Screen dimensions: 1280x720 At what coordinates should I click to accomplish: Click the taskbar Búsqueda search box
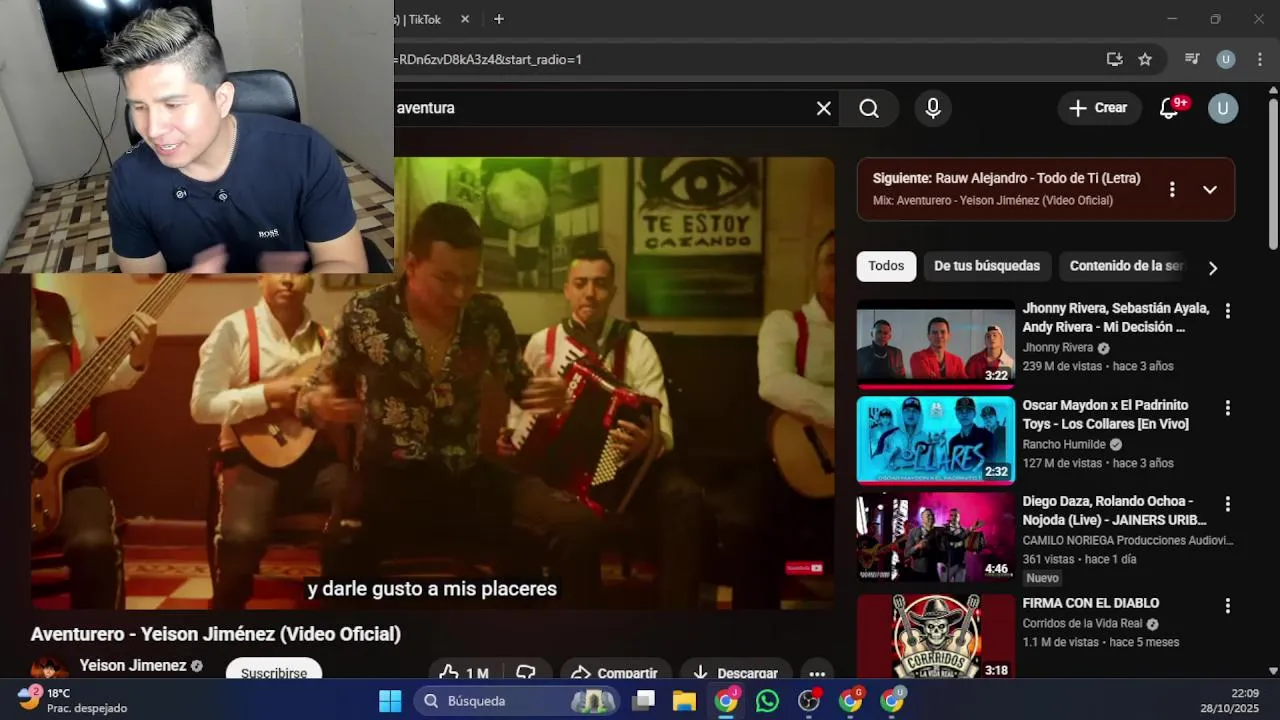pyautogui.click(x=518, y=701)
